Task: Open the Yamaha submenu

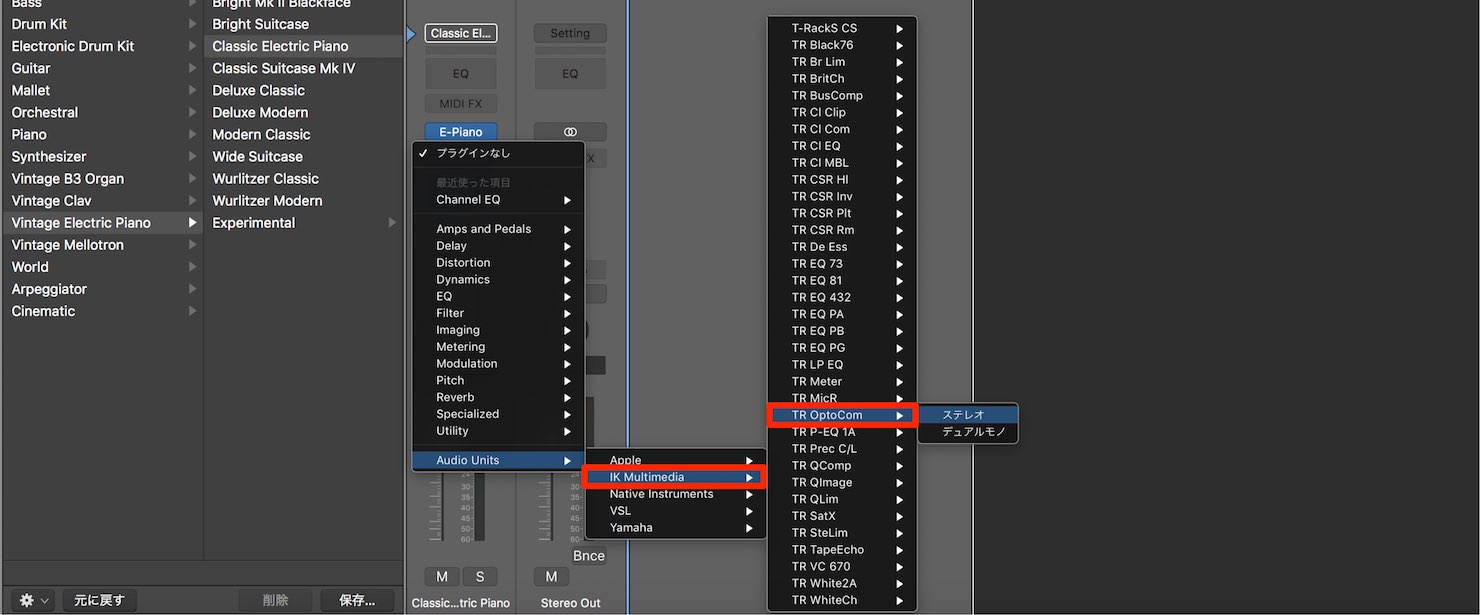Action: [675, 528]
